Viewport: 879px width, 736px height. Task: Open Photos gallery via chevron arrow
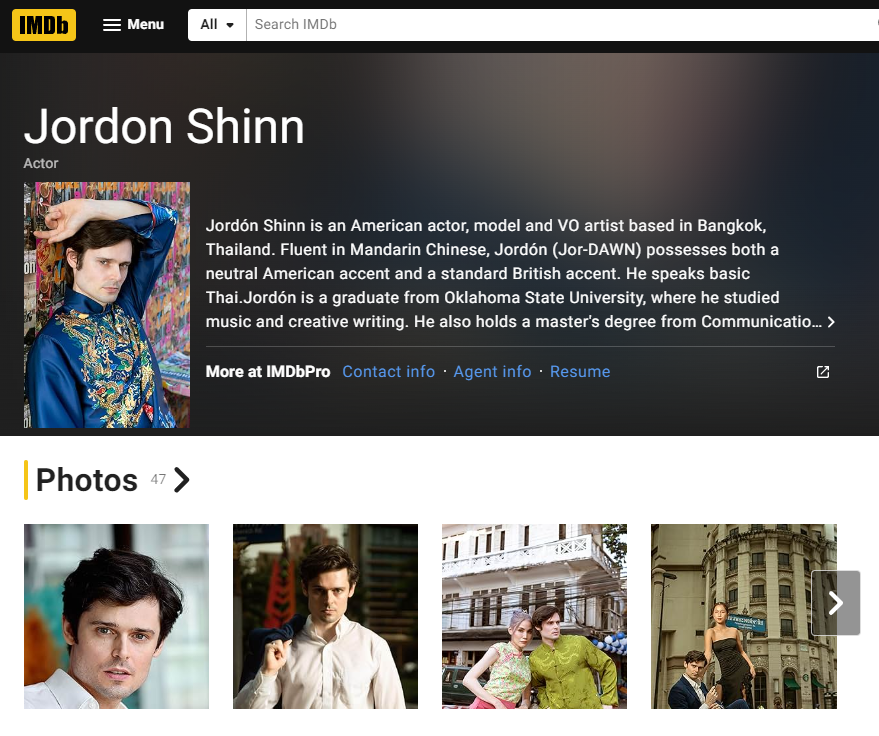pos(182,480)
